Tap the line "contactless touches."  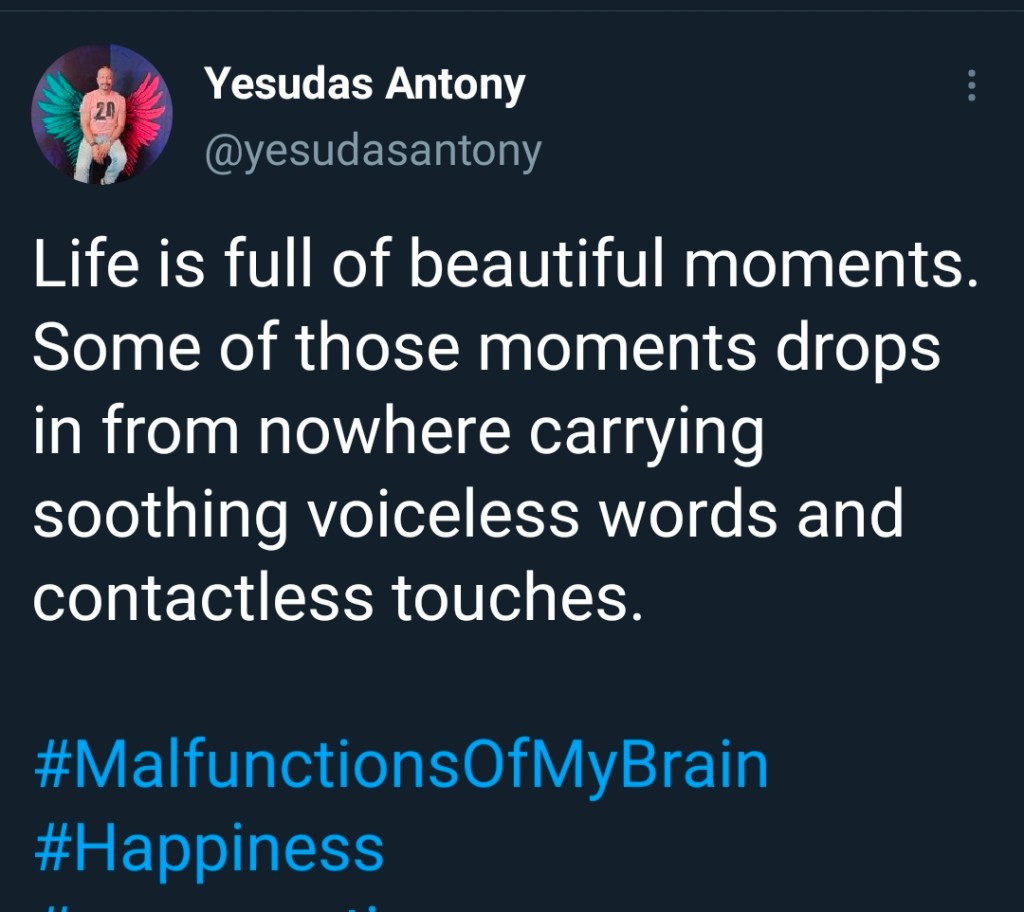(x=337, y=596)
